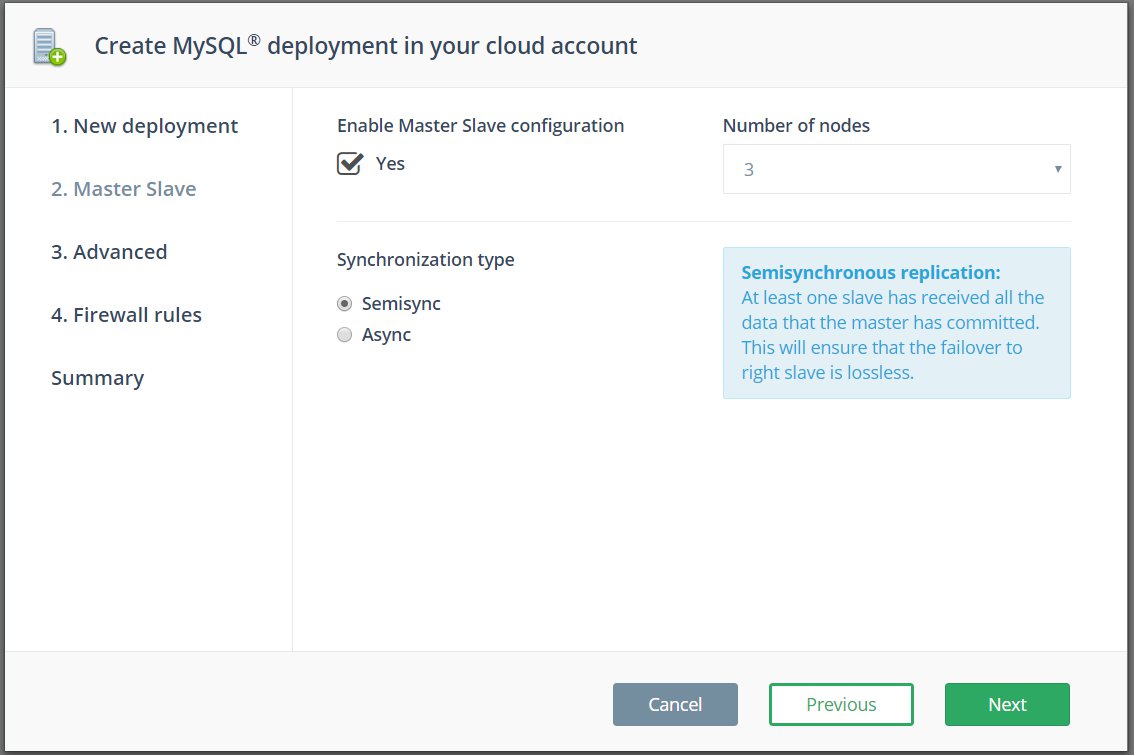Click the Semisynchronous replication info box

coord(896,323)
